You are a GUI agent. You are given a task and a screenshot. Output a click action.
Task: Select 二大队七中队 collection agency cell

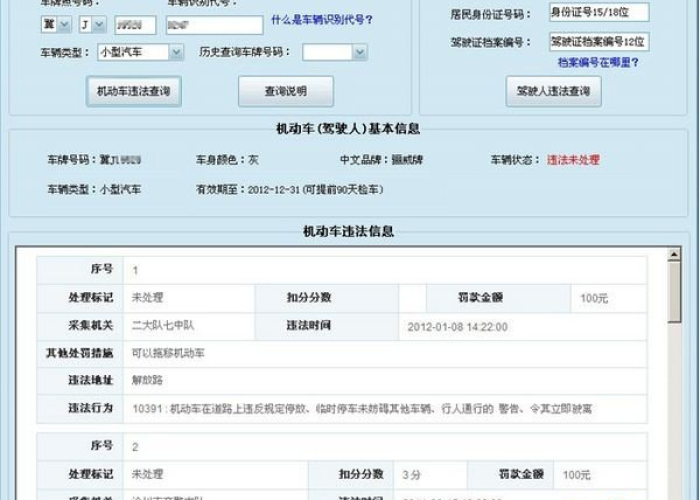[x=163, y=325]
